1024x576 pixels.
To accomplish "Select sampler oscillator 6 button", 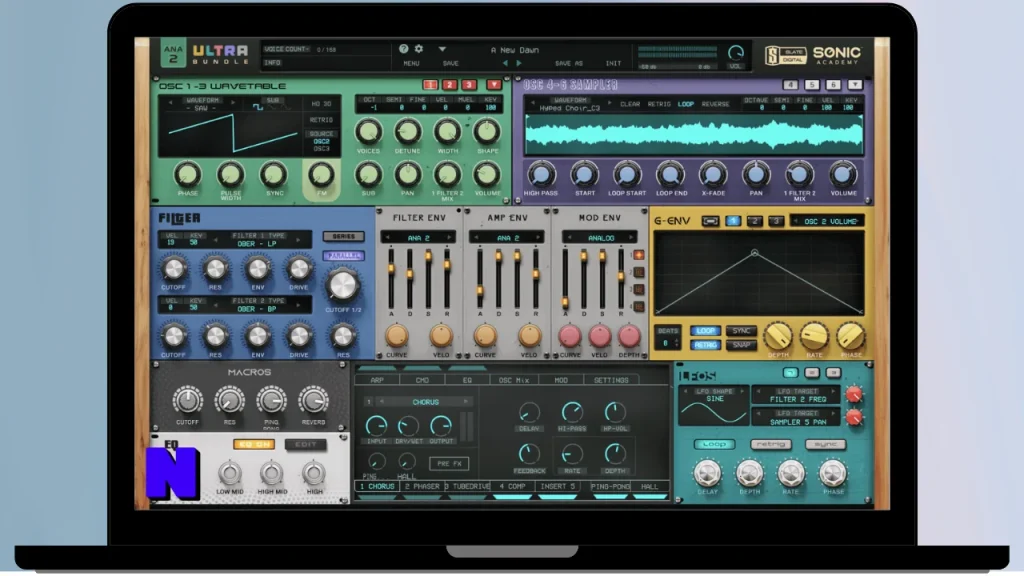I will click(833, 85).
